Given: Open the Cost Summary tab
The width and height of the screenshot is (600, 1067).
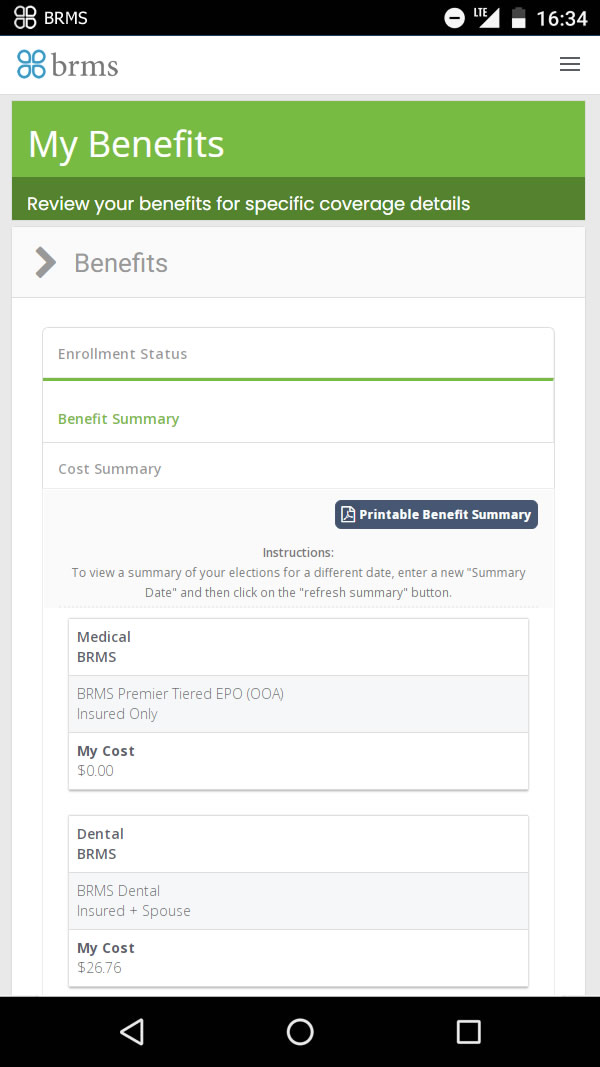Looking at the screenshot, I should tap(109, 469).
